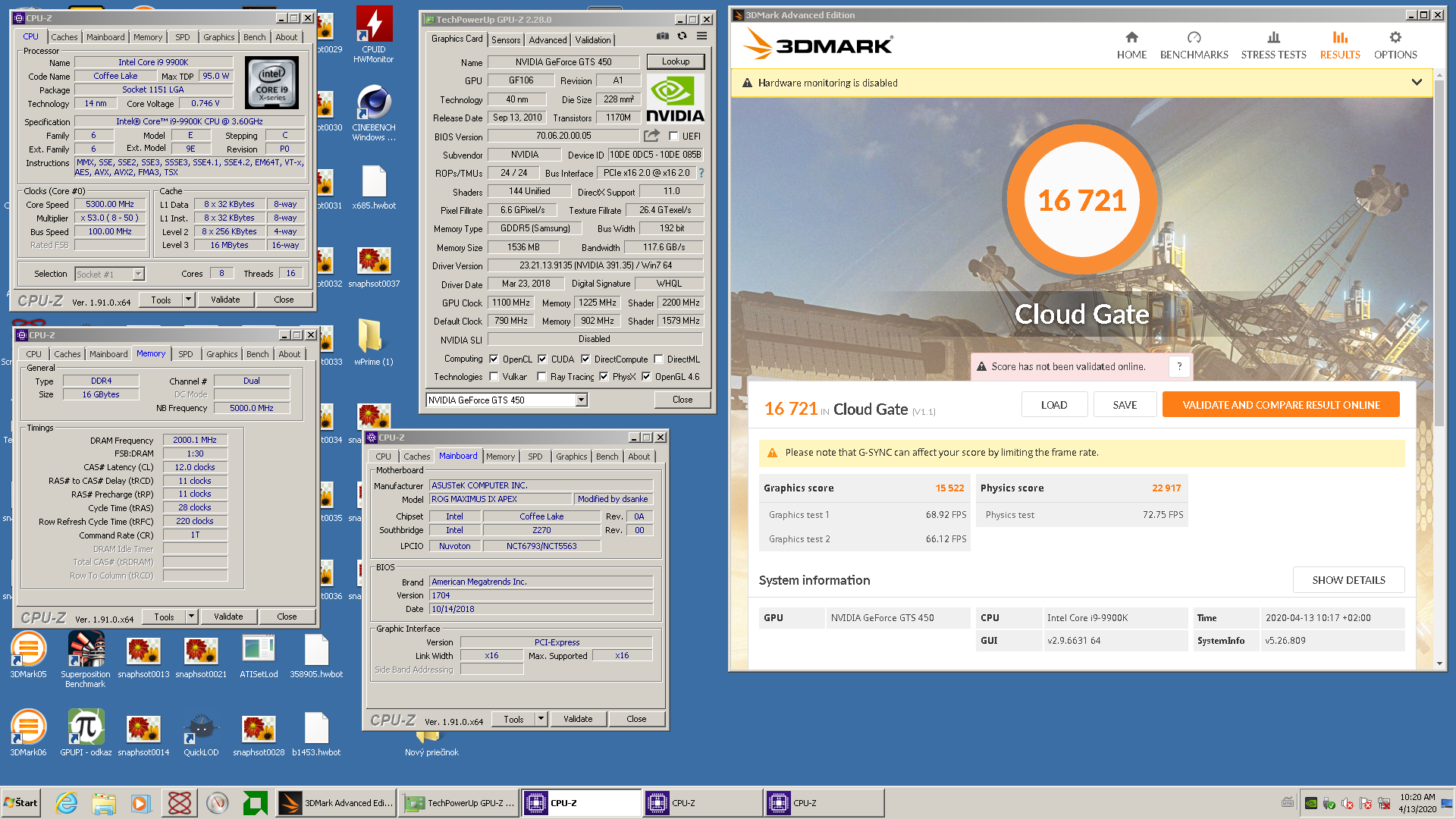This screenshot has height=819, width=1456.
Task: Open the GPU-Z hamburger menu
Action: [x=702, y=36]
